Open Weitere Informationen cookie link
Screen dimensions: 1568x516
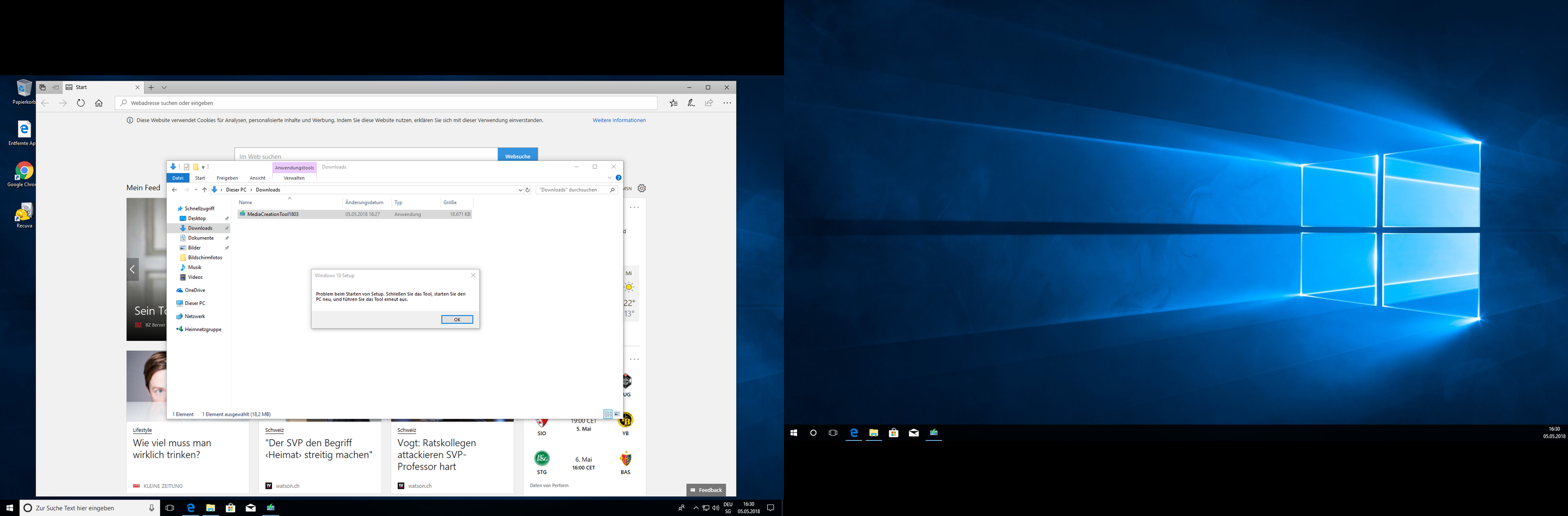click(619, 121)
